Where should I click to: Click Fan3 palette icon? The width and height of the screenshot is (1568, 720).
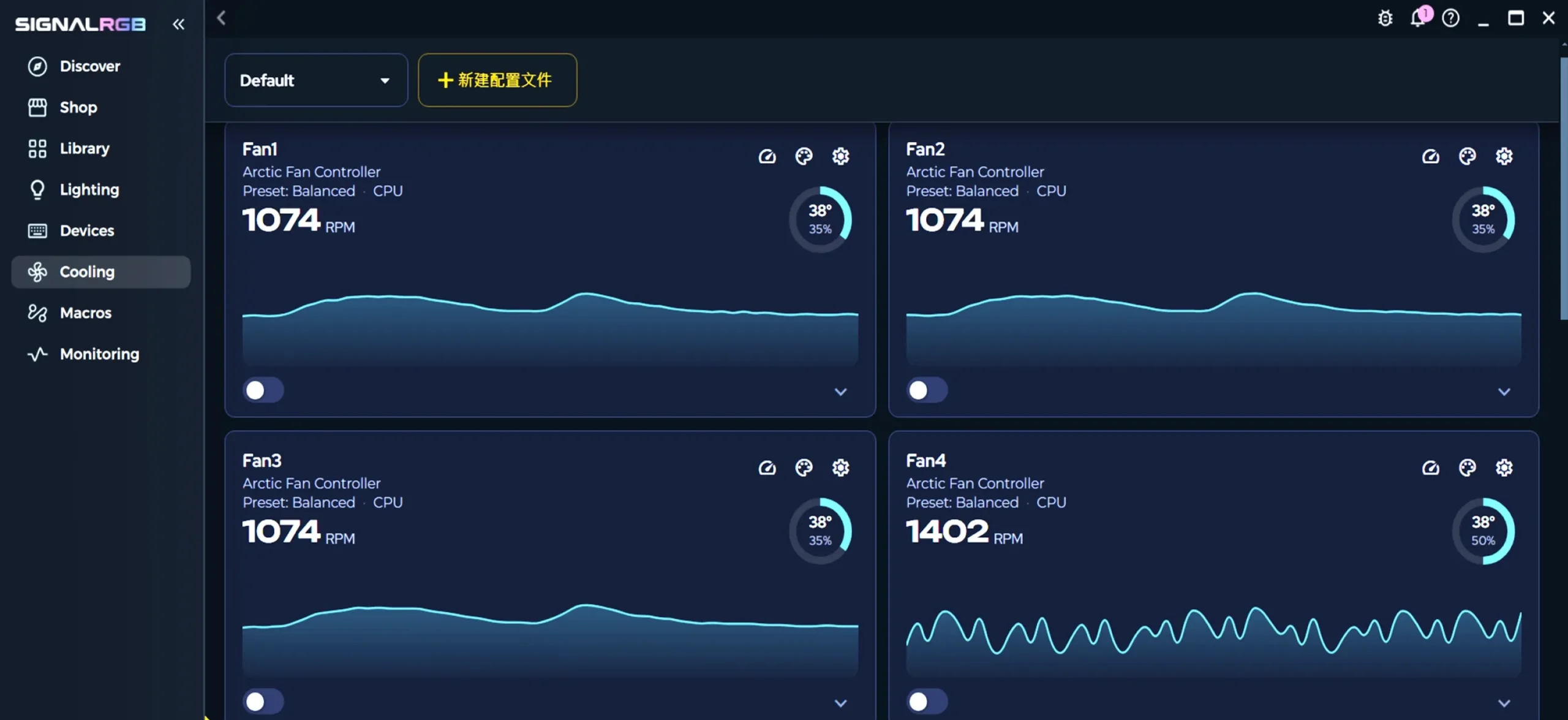coord(804,468)
